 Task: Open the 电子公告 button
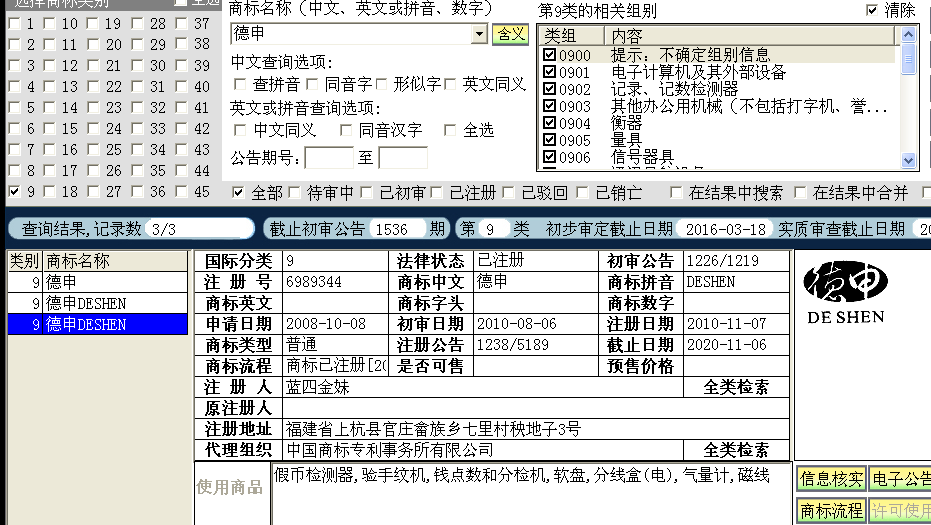coord(900,479)
